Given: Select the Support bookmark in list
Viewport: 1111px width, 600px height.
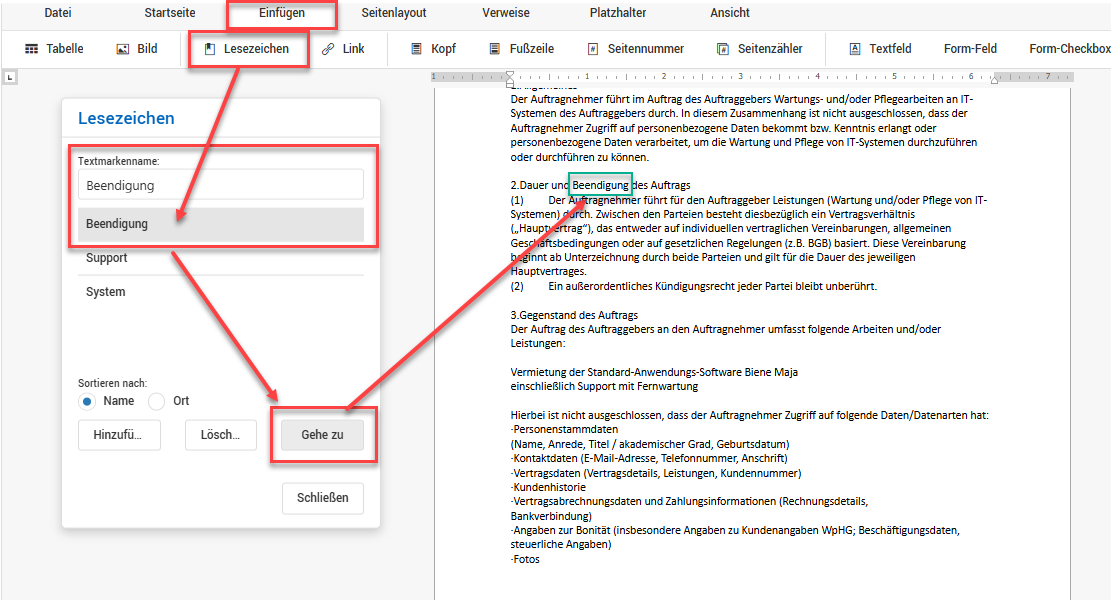Looking at the screenshot, I should [x=221, y=258].
